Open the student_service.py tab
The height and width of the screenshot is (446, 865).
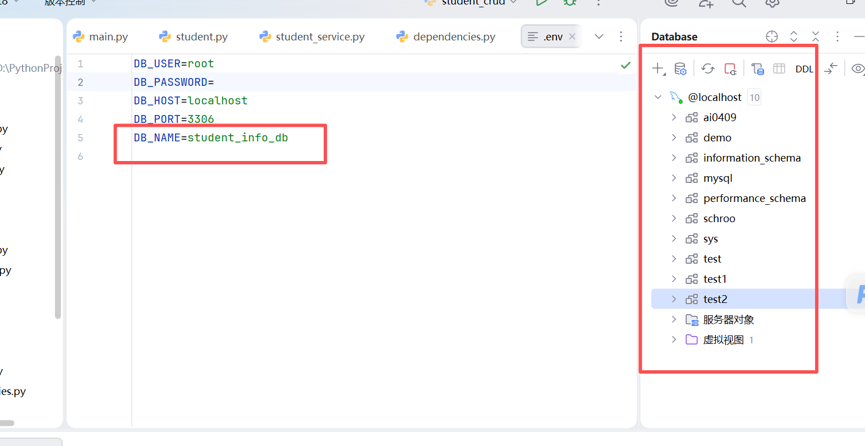point(312,36)
